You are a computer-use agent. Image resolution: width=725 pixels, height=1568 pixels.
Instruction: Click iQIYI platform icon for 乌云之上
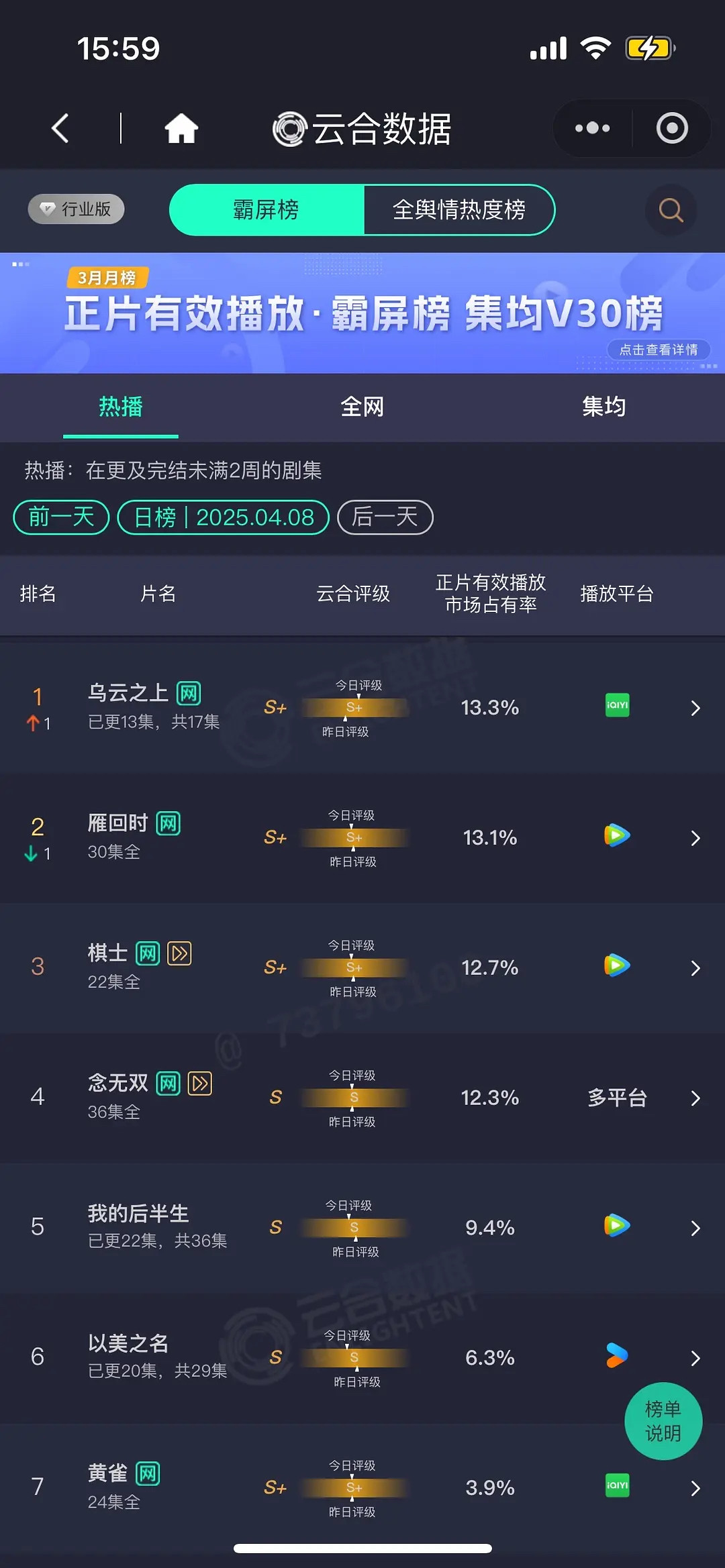(617, 705)
